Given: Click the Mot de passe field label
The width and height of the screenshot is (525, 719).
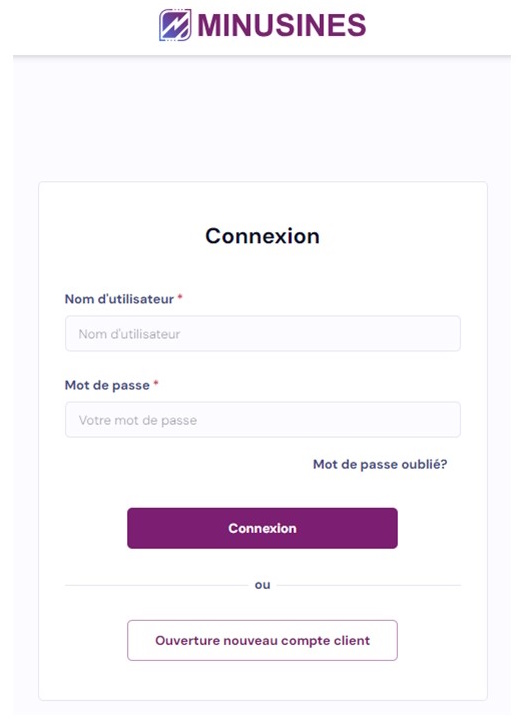Looking at the screenshot, I should (107, 385).
